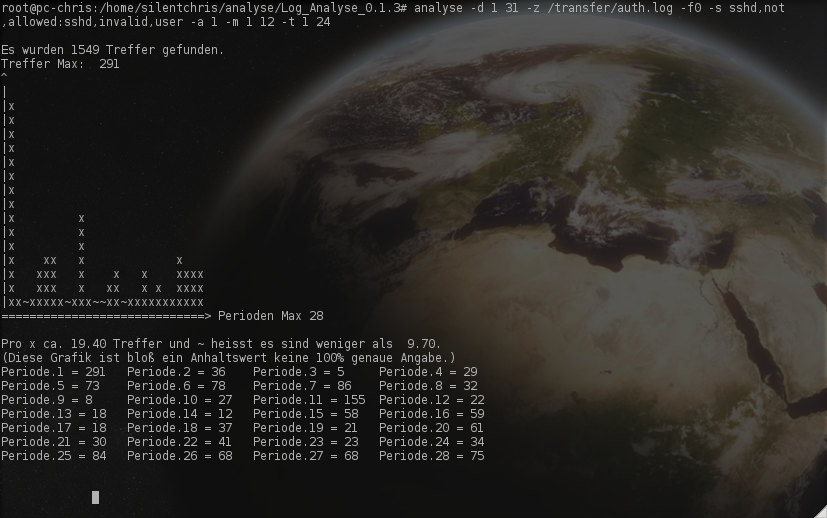Click the 'Perioden Max 28' label
Viewport: 827px width, 518px height.
(x=271, y=316)
